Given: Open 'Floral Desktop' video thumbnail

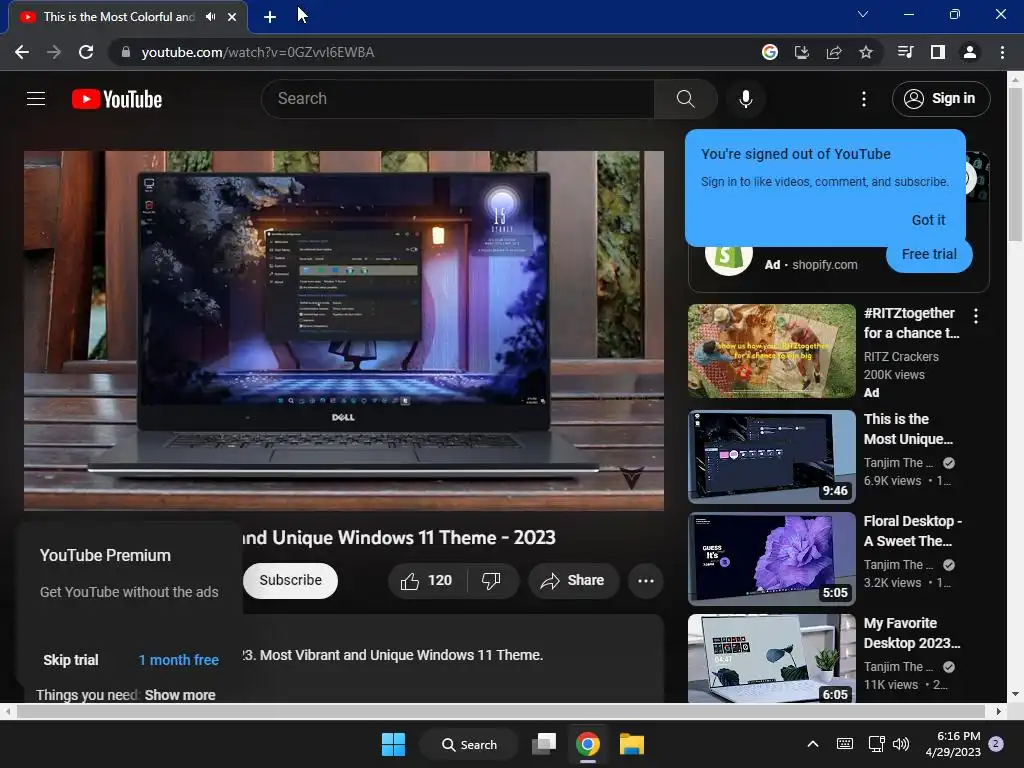Looking at the screenshot, I should (771, 558).
